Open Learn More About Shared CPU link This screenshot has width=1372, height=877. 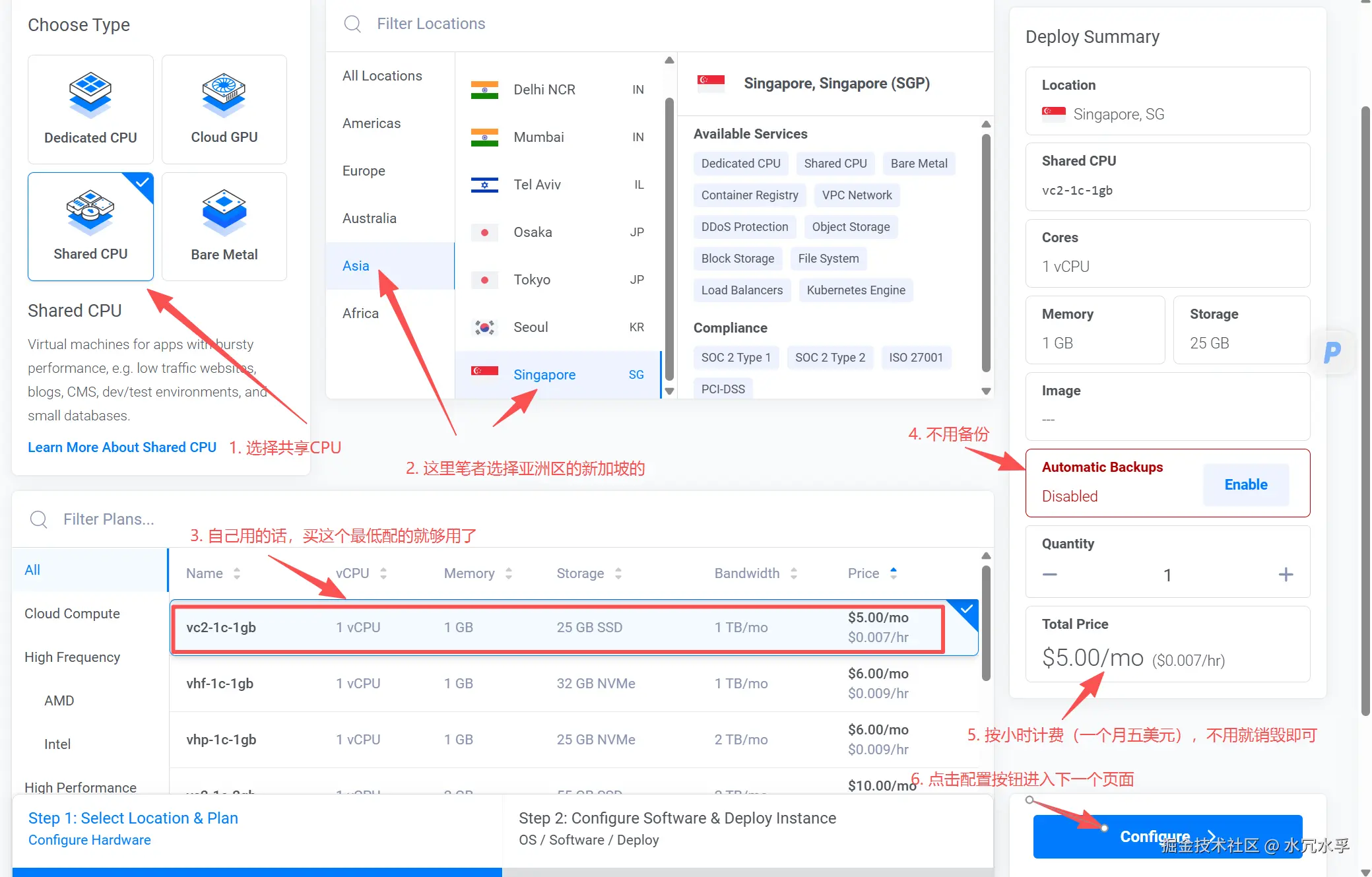pyautogui.click(x=122, y=447)
